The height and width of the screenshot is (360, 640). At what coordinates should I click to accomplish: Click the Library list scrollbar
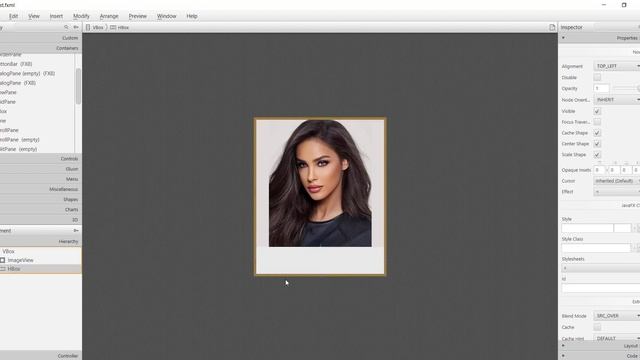[78, 86]
